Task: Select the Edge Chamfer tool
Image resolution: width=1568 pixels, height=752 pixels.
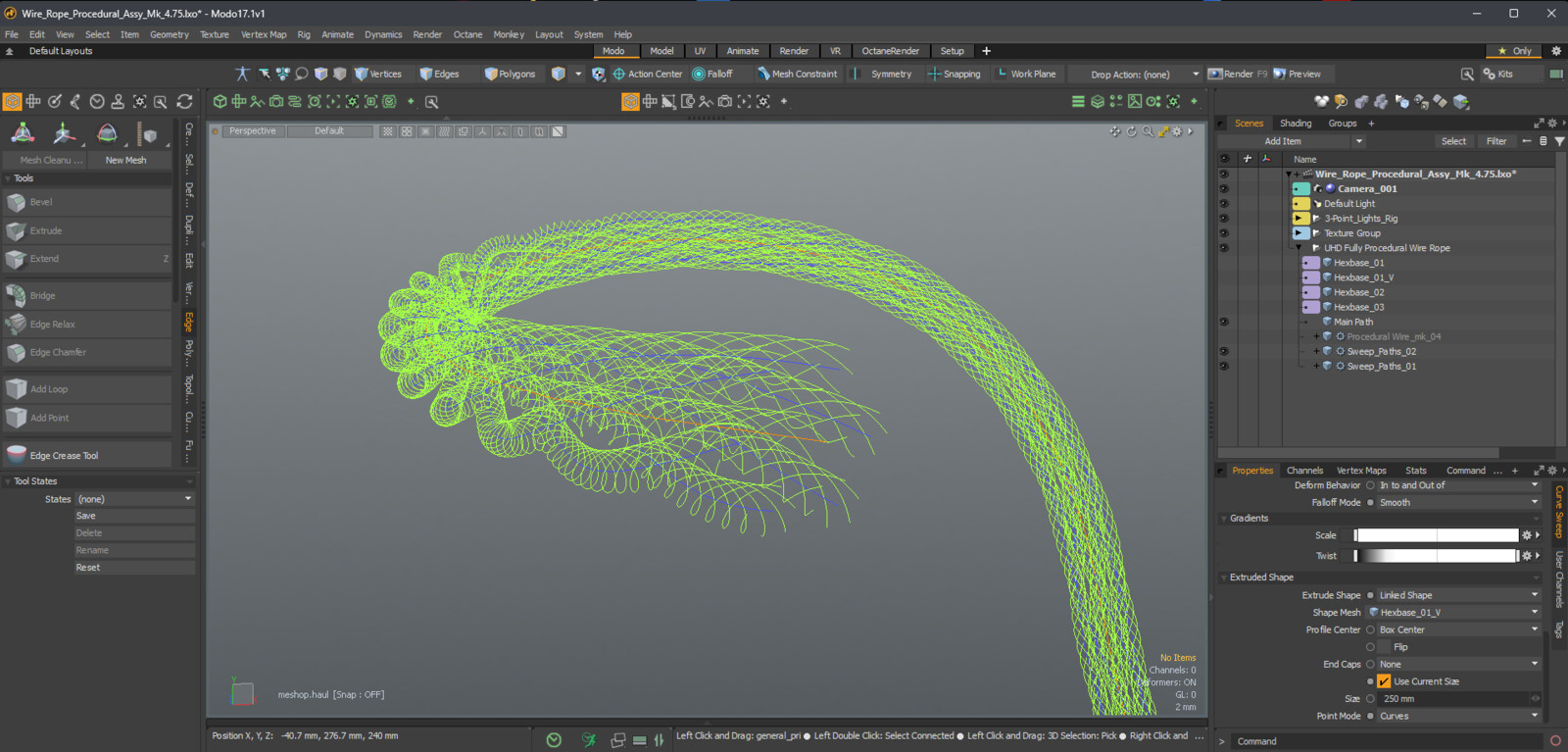Action: (88, 352)
